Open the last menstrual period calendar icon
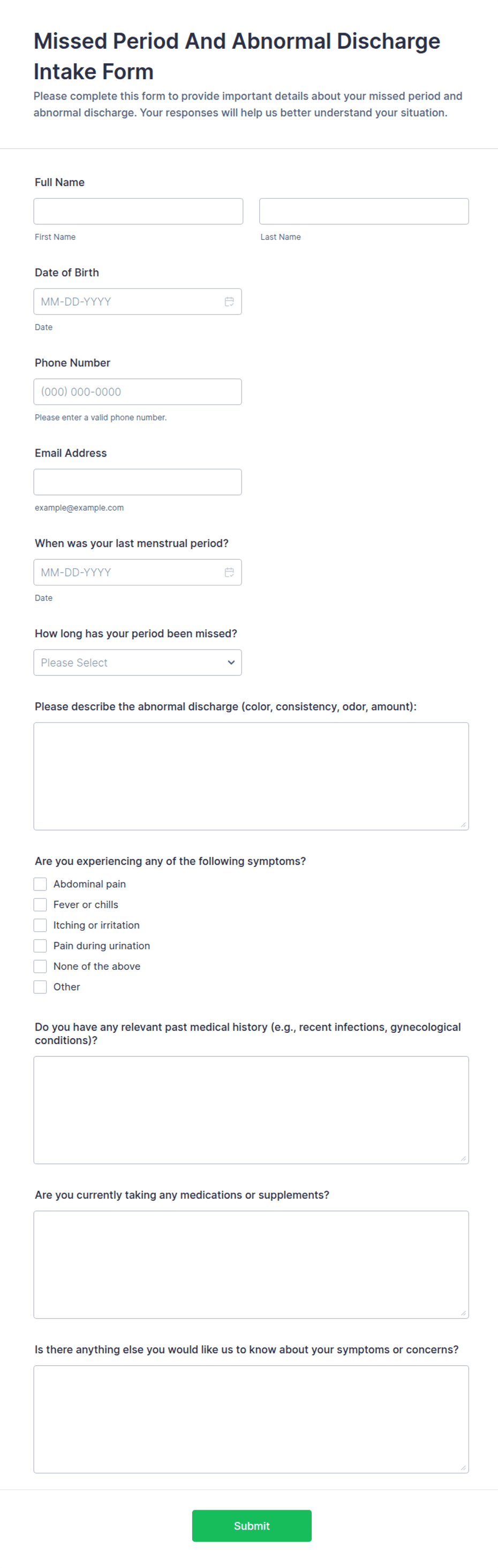 (229, 573)
